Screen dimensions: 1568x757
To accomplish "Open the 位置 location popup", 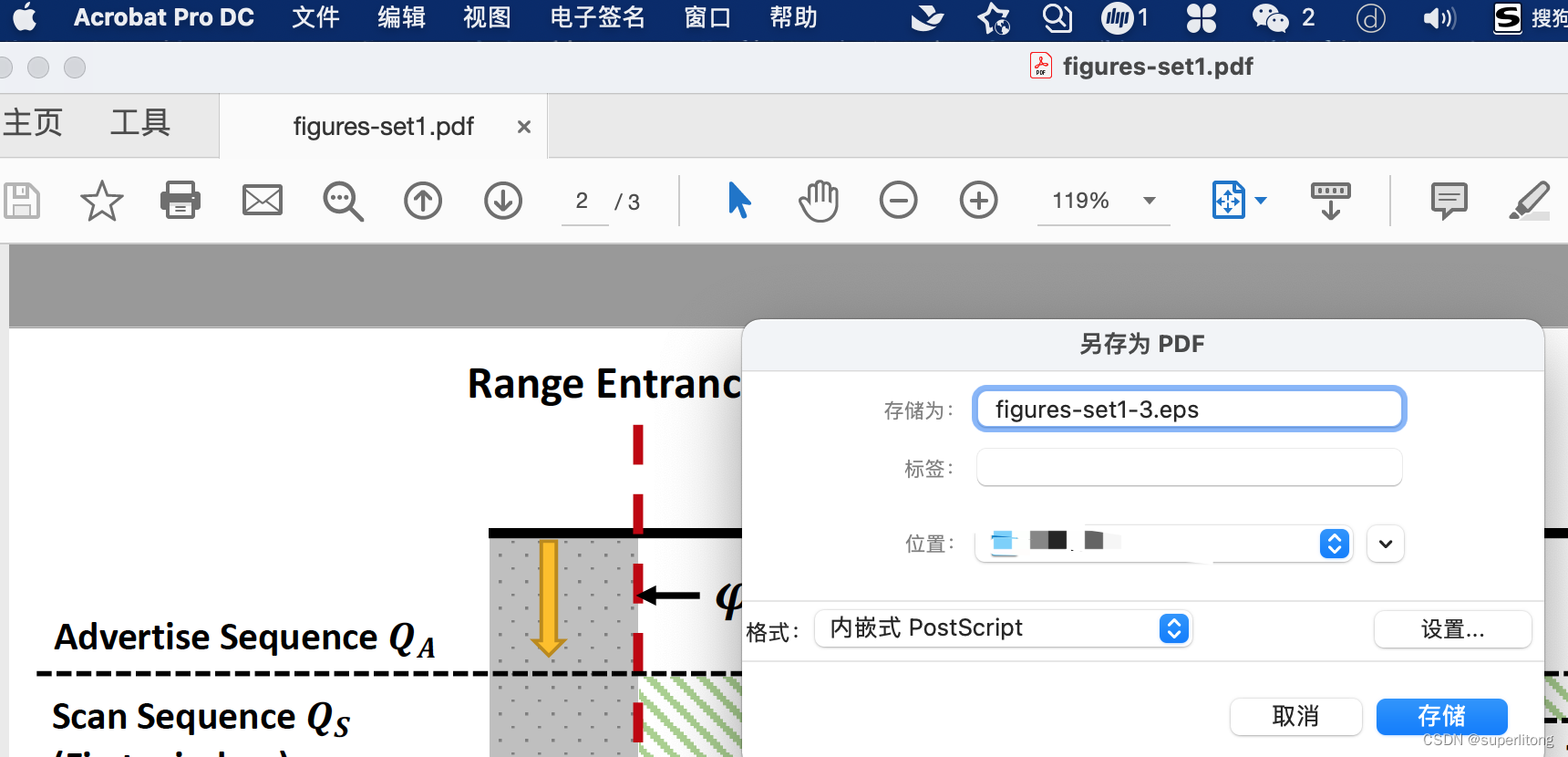I will pyautogui.click(x=1163, y=544).
